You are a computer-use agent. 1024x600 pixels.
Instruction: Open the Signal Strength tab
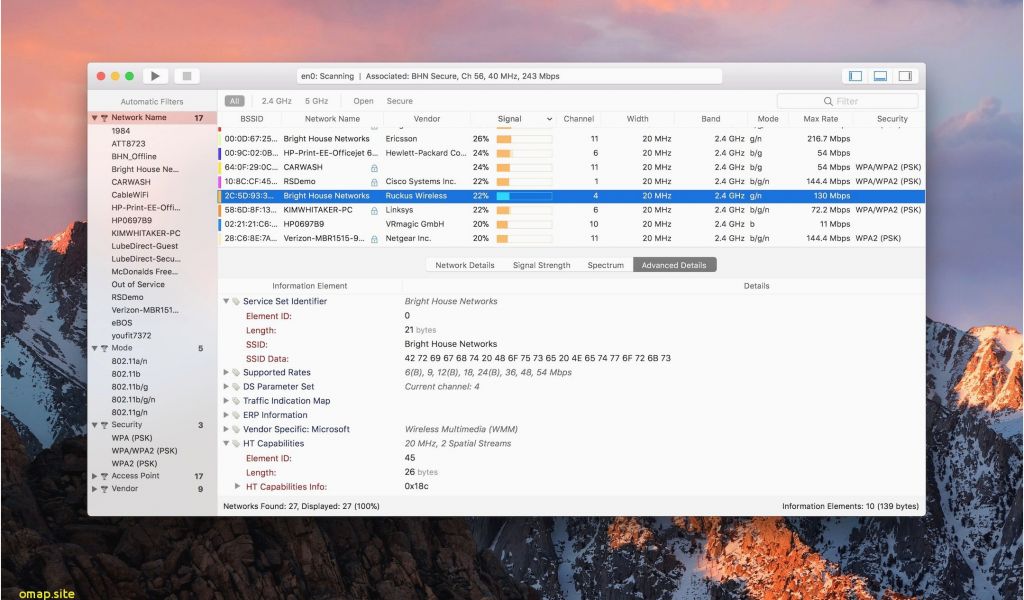(x=541, y=265)
